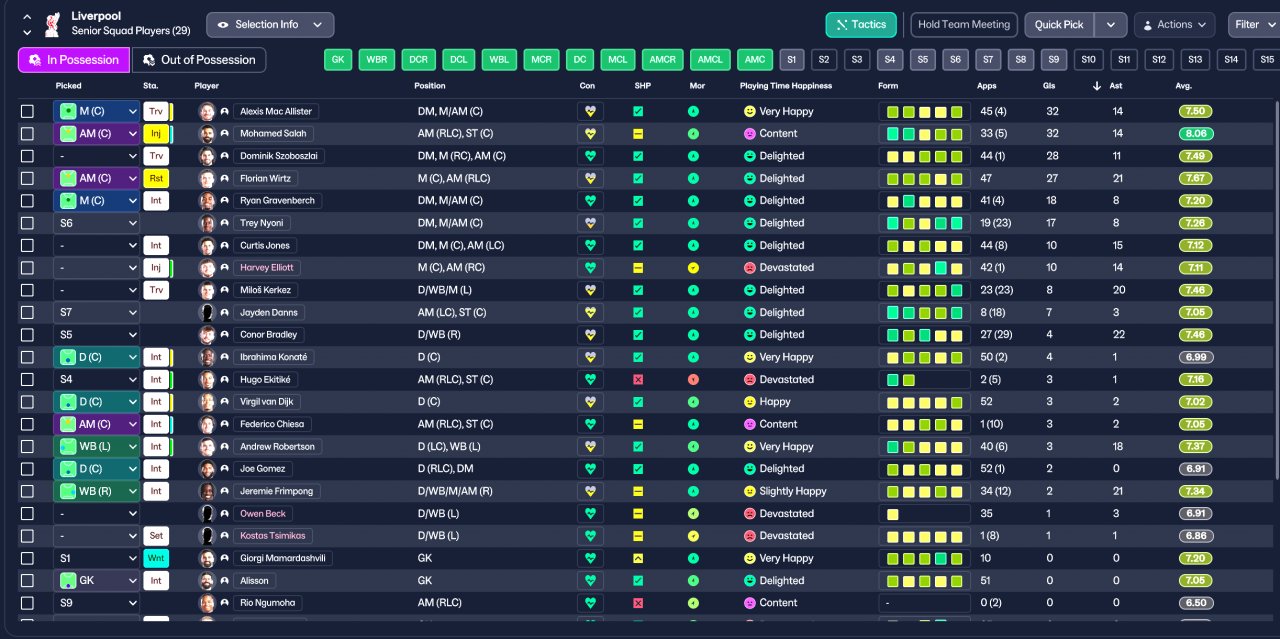
Task: Check the box for Rio Ngumoha
Action: point(27,603)
